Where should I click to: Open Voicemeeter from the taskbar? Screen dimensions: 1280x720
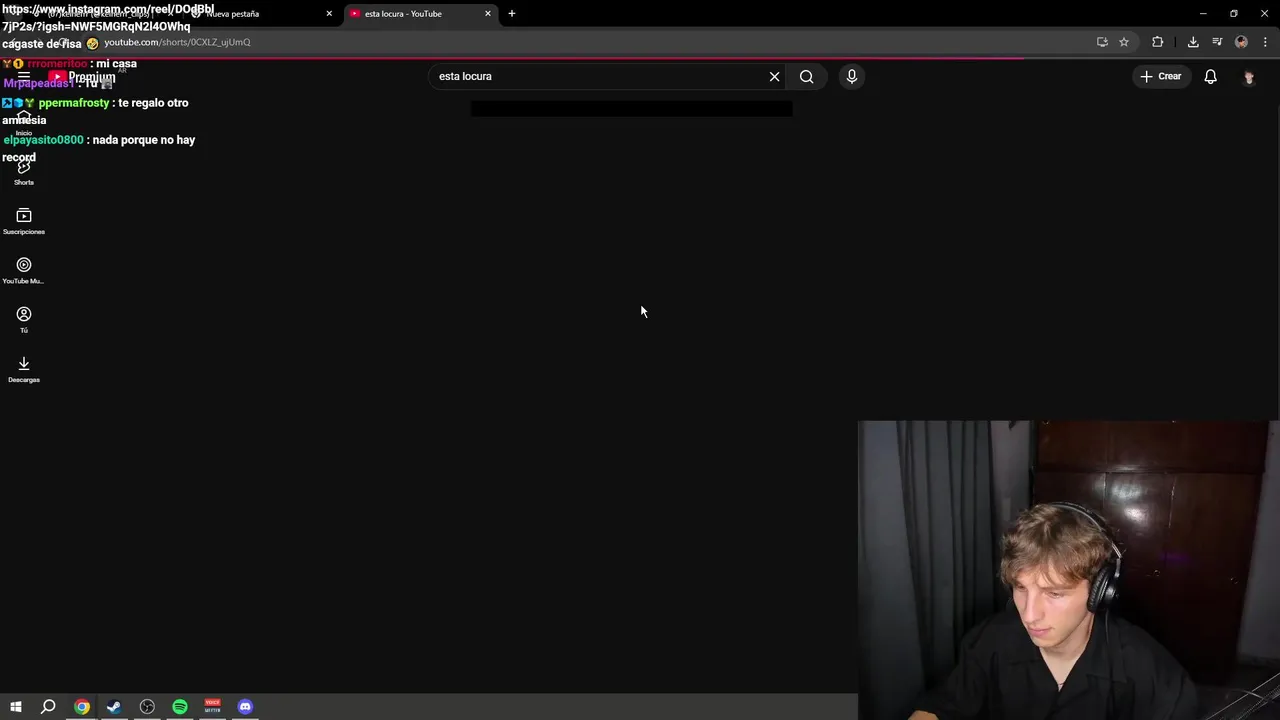212,707
